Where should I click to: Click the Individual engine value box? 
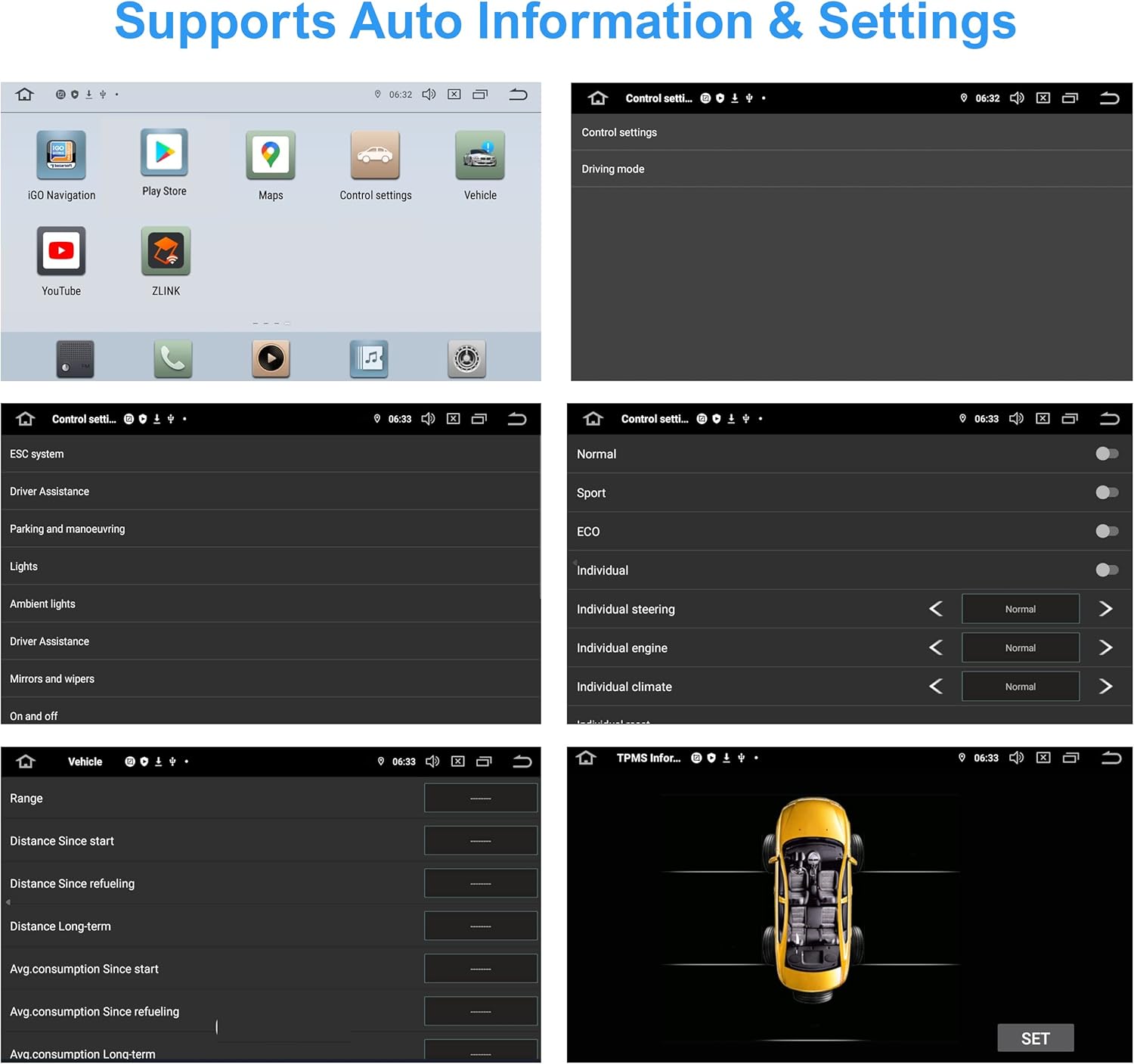(1021, 647)
